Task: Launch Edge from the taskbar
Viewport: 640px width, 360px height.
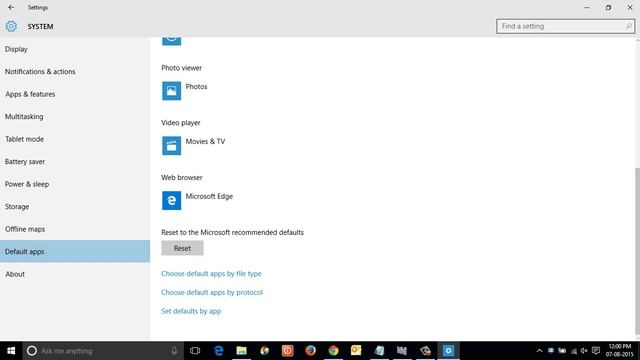Action: click(219, 351)
